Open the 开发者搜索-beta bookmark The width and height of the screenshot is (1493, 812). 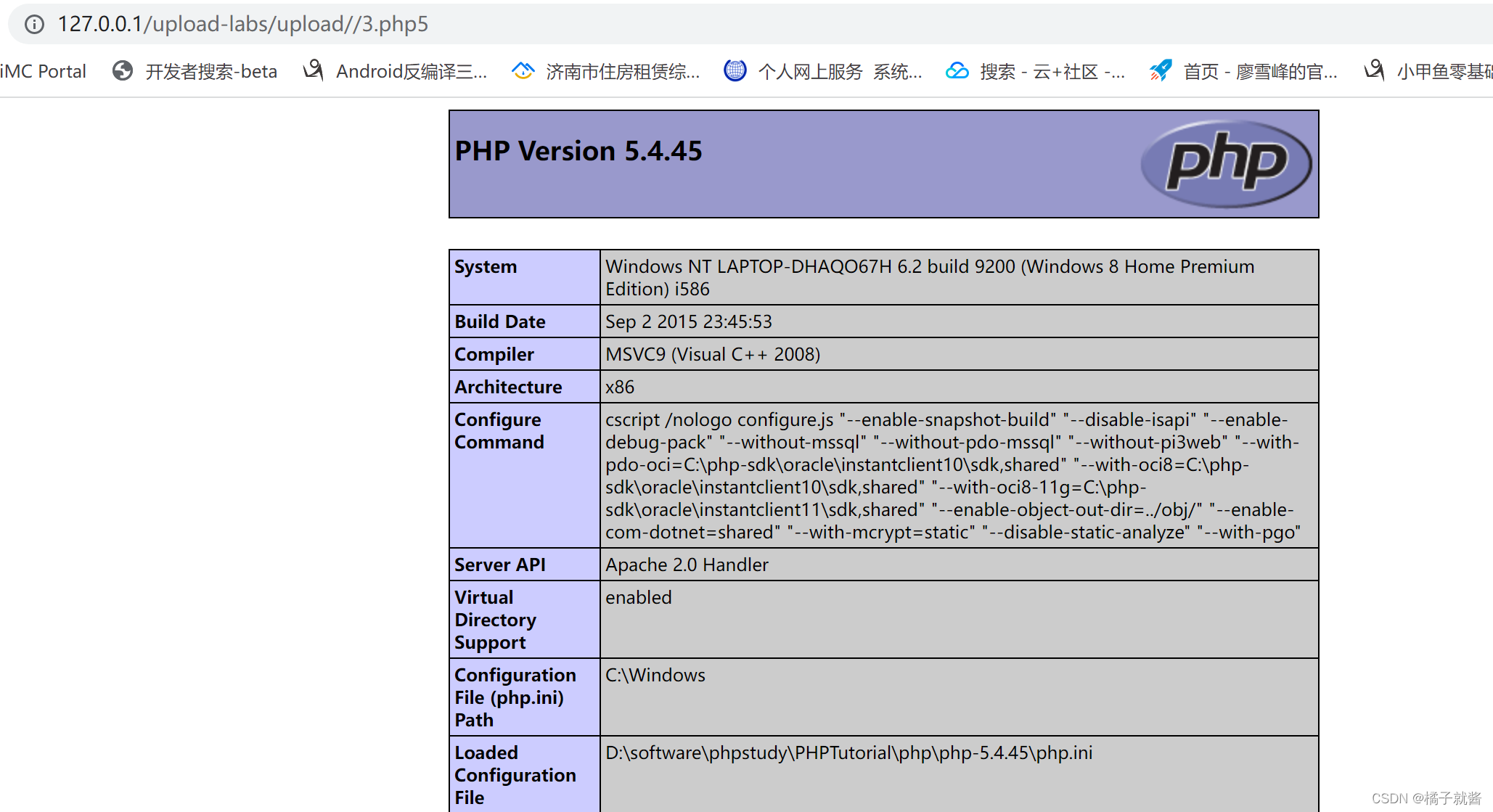210,71
